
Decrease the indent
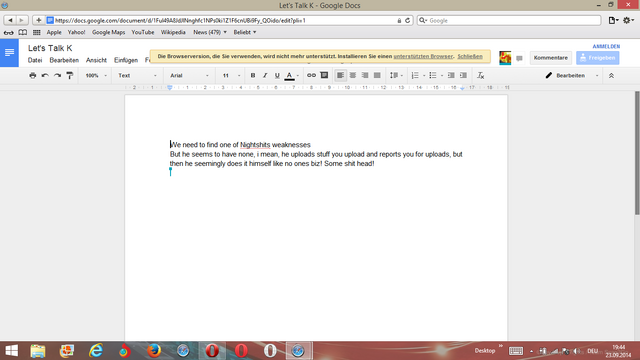tap(451, 76)
